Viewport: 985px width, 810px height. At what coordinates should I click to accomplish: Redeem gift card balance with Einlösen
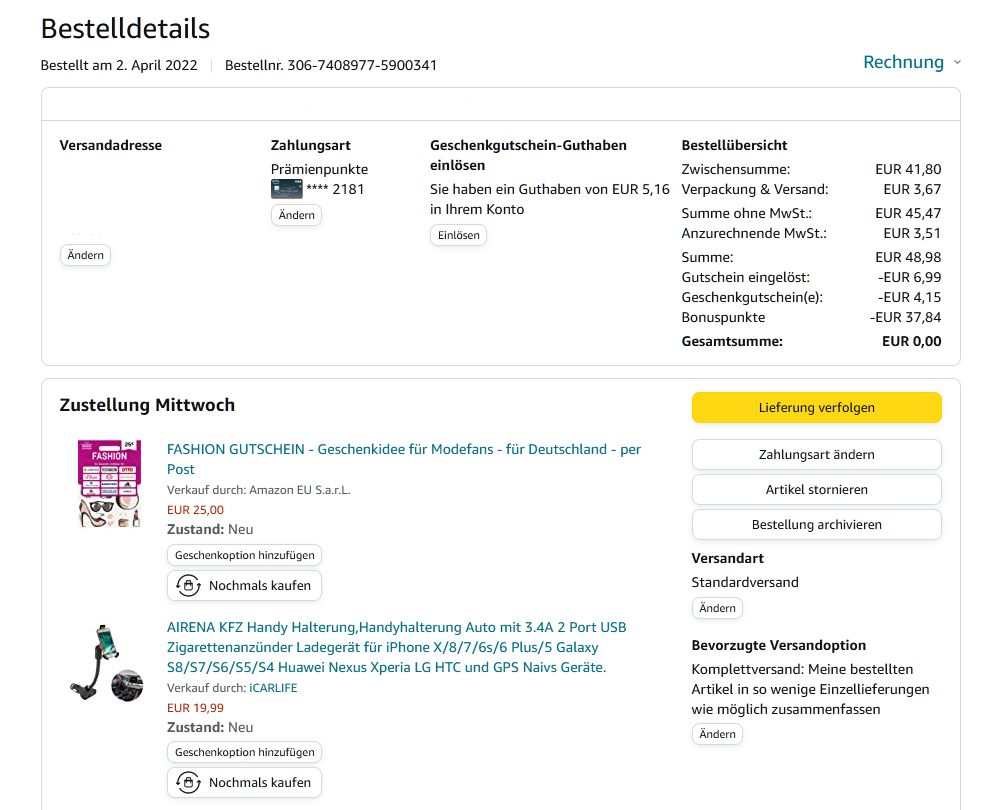459,236
